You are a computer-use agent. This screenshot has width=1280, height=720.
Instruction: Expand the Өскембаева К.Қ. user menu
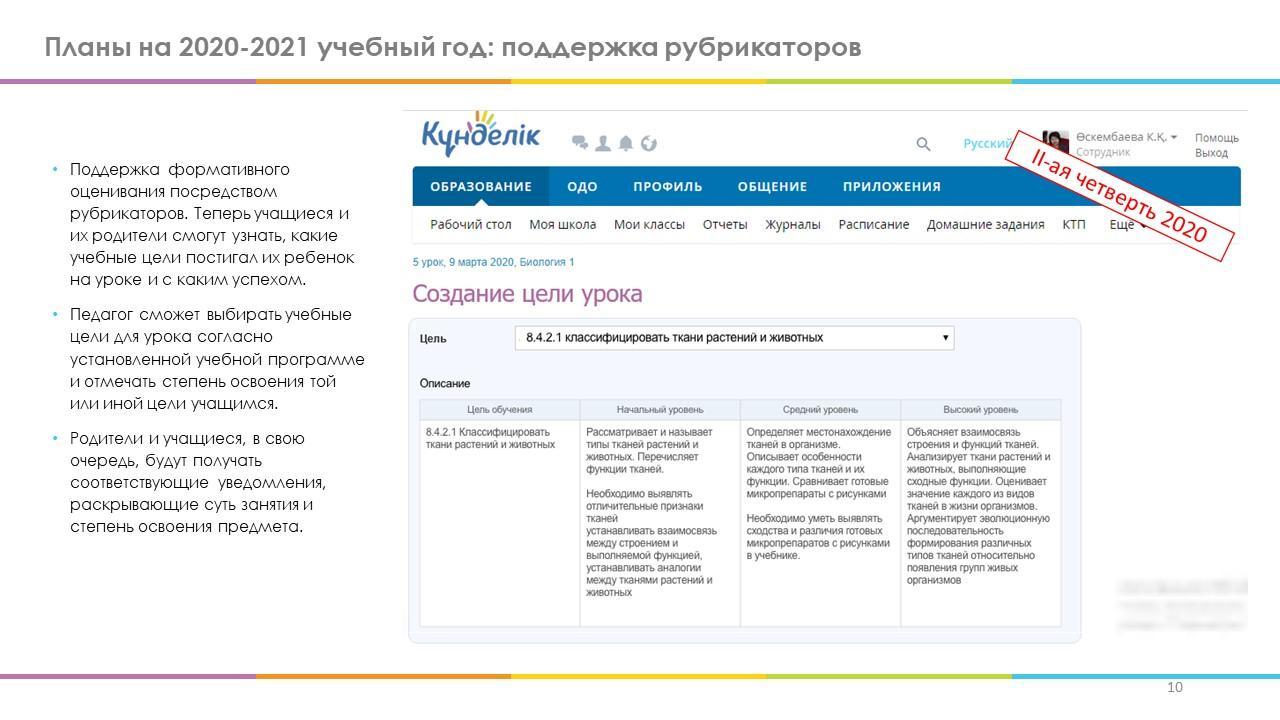(1127, 137)
